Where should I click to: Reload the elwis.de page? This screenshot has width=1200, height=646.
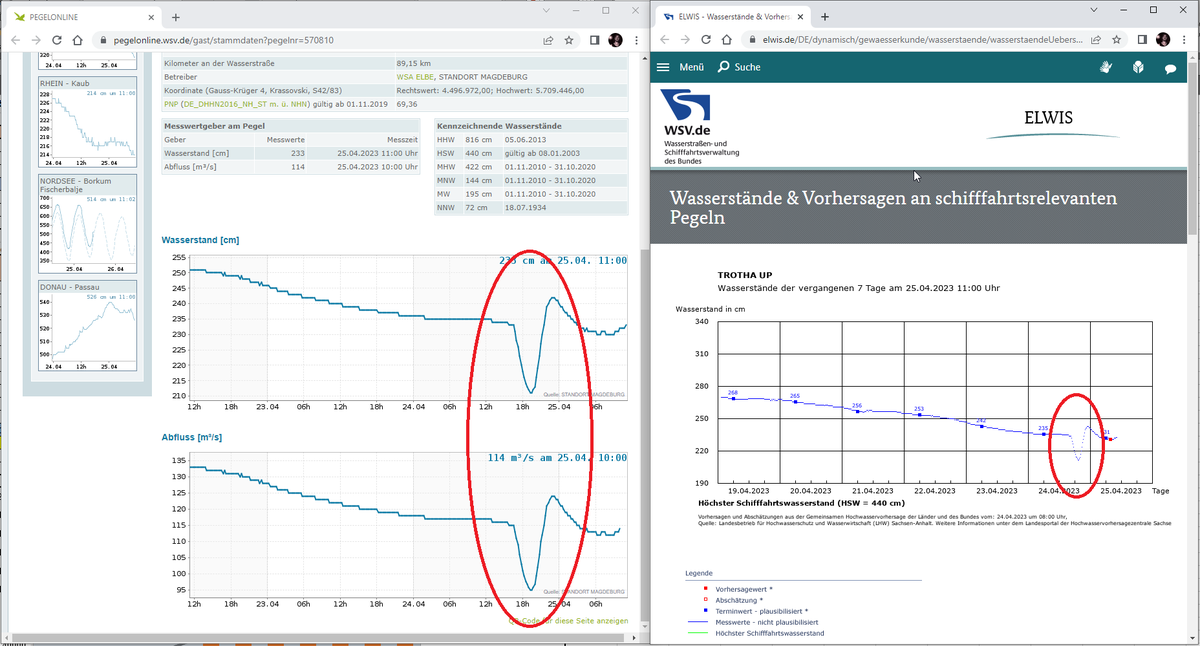pyautogui.click(x=706, y=40)
